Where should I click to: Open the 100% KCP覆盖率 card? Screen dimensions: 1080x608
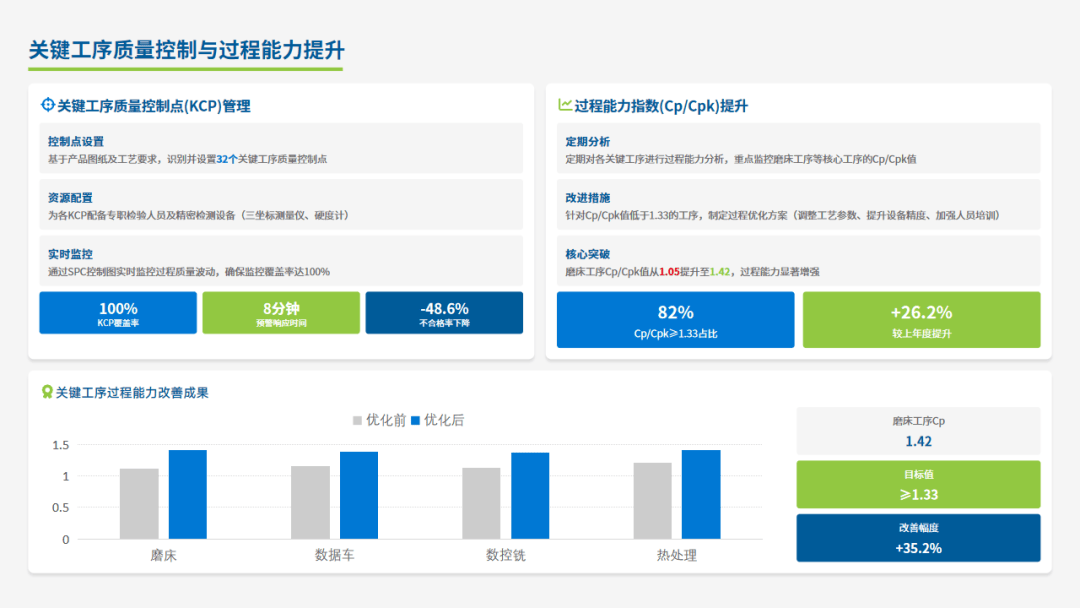coord(118,313)
